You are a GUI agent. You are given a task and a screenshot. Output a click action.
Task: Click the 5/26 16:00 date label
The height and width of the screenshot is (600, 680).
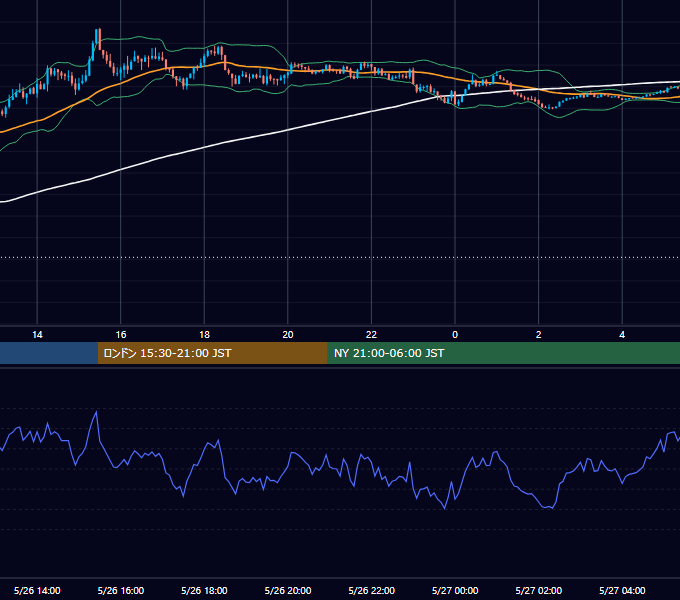point(121,590)
